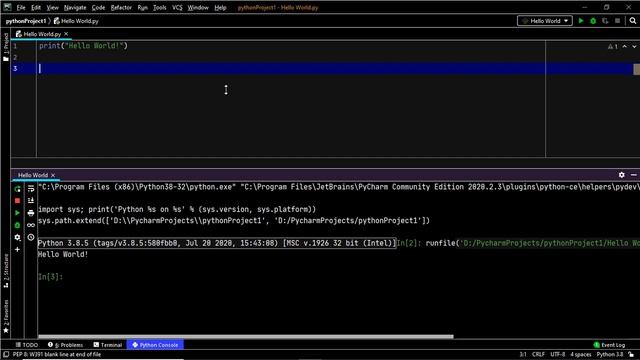Start debugging with the green bug icon
The image size is (640, 360).
[593, 21]
